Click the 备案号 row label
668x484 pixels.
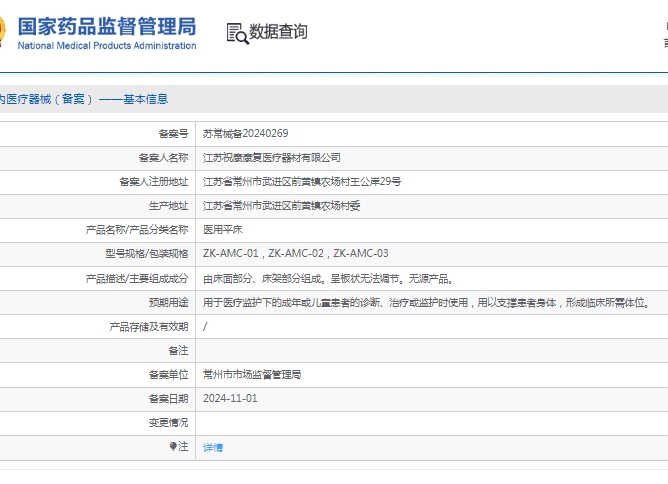(x=173, y=134)
